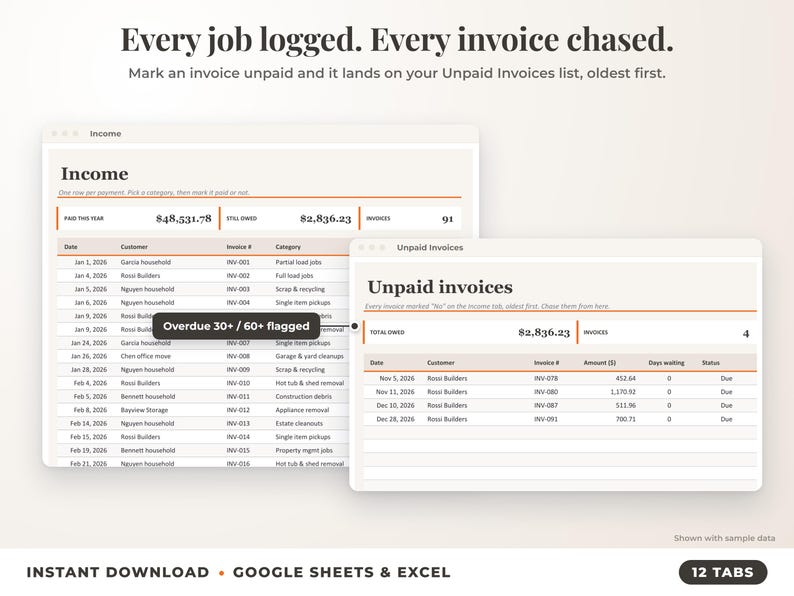Click the Still Owed value in Income window
This screenshot has height=596, width=794.
(x=326, y=219)
